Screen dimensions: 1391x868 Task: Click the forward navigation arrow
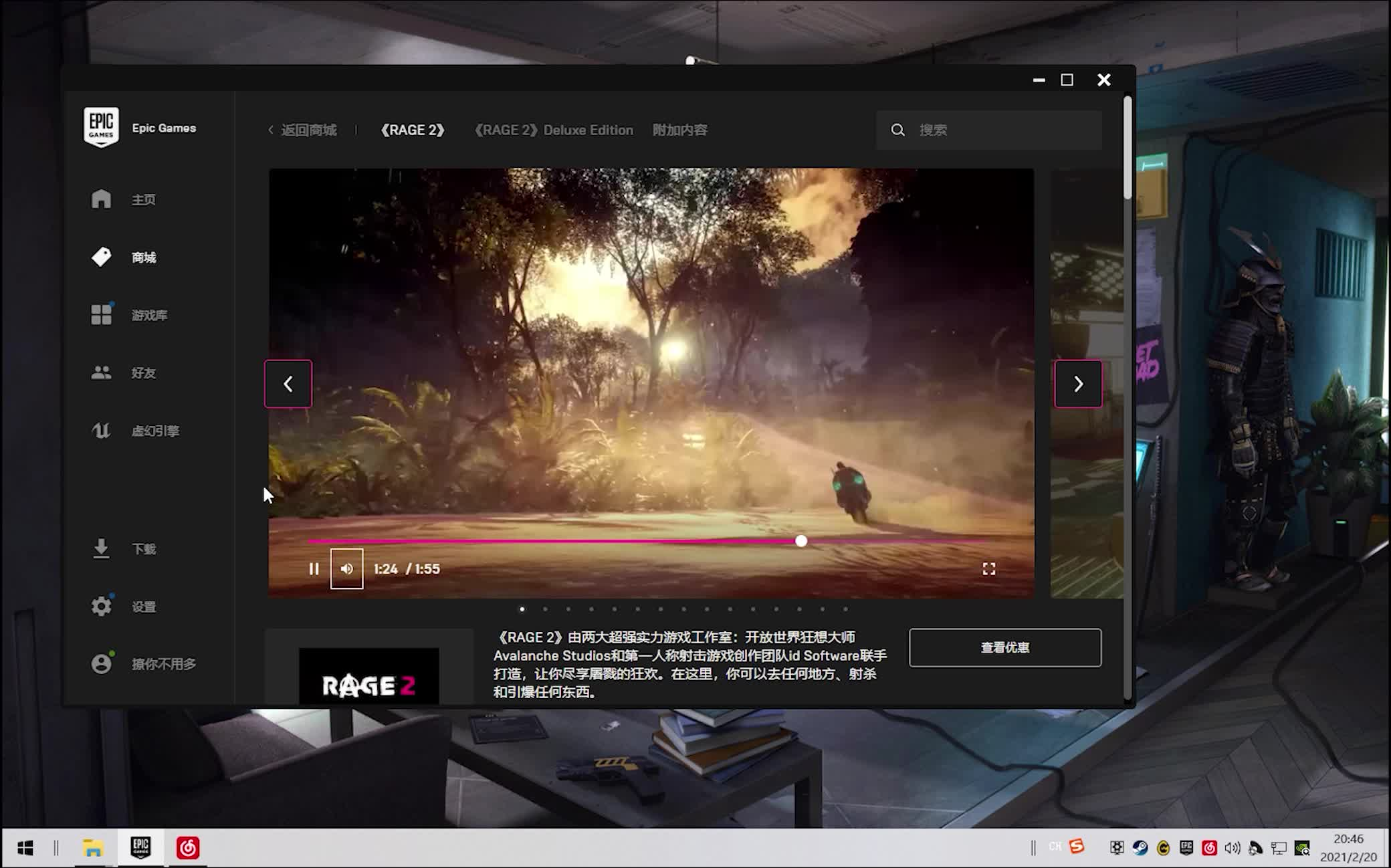(1078, 384)
